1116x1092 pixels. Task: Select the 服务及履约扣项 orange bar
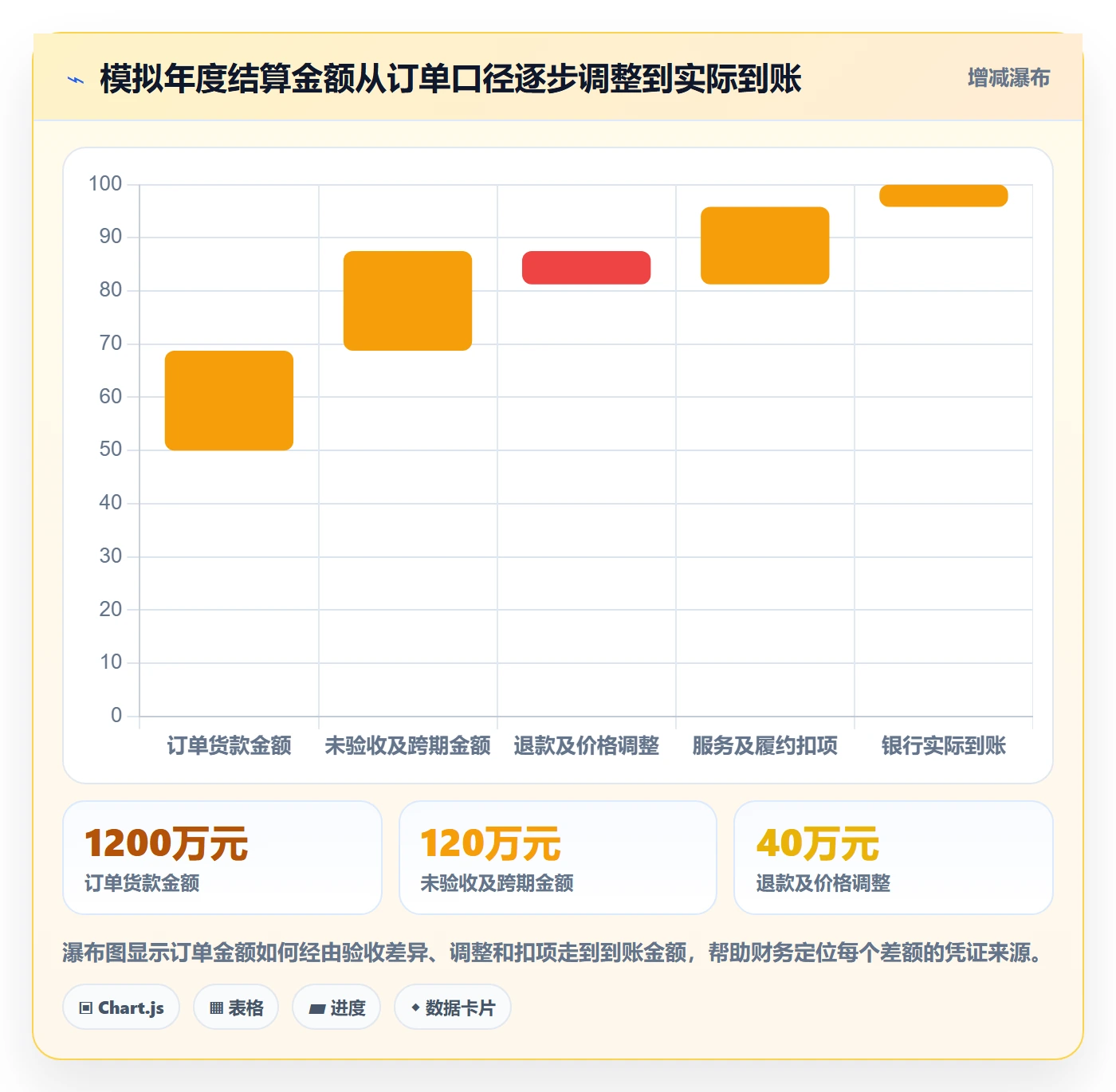coord(764,246)
